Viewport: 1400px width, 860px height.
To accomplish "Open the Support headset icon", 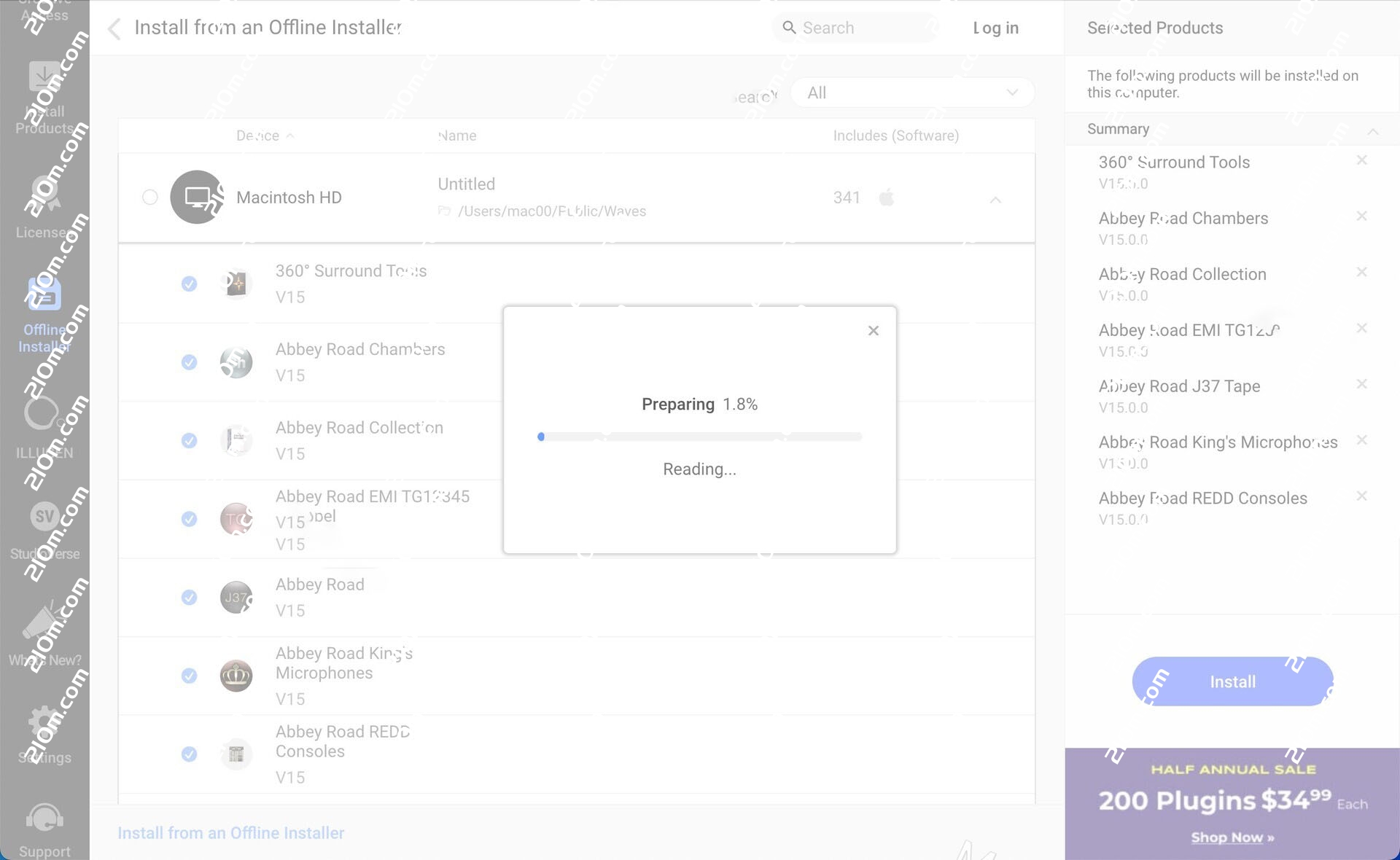I will (x=44, y=818).
